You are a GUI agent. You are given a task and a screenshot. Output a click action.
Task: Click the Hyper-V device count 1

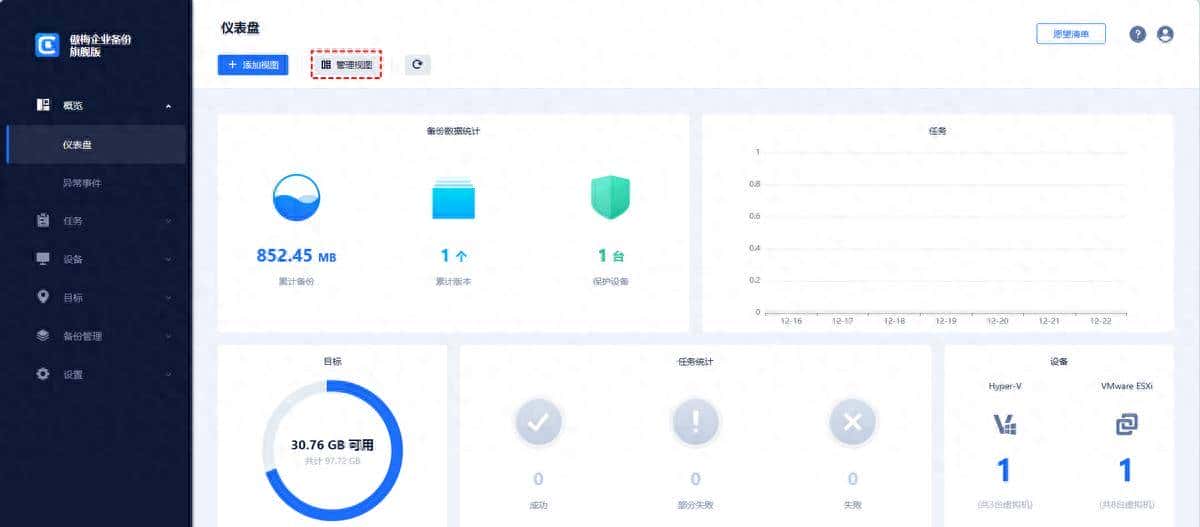(x=1004, y=470)
